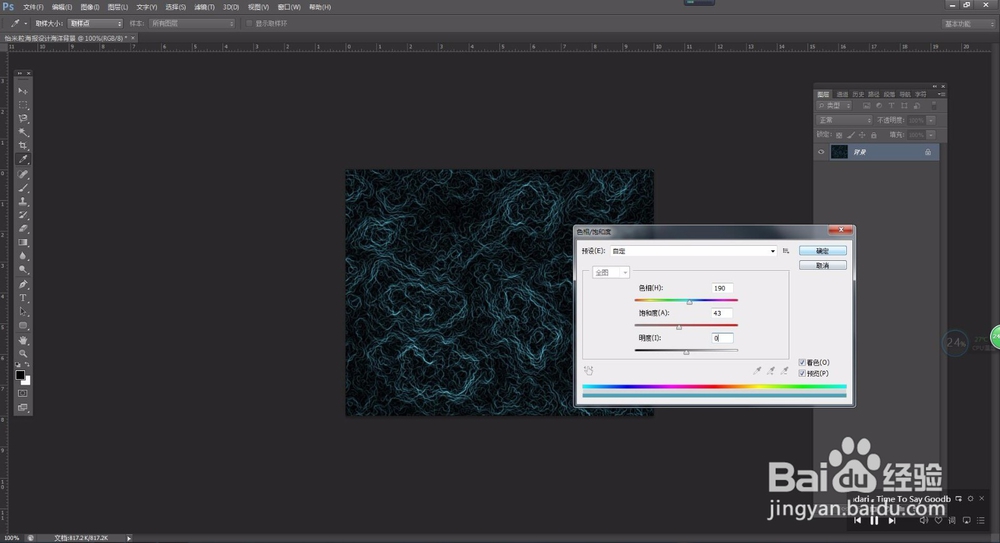Open the 窗口(W) menu
Image resolution: width=1000 pixels, height=543 pixels.
coord(289,7)
